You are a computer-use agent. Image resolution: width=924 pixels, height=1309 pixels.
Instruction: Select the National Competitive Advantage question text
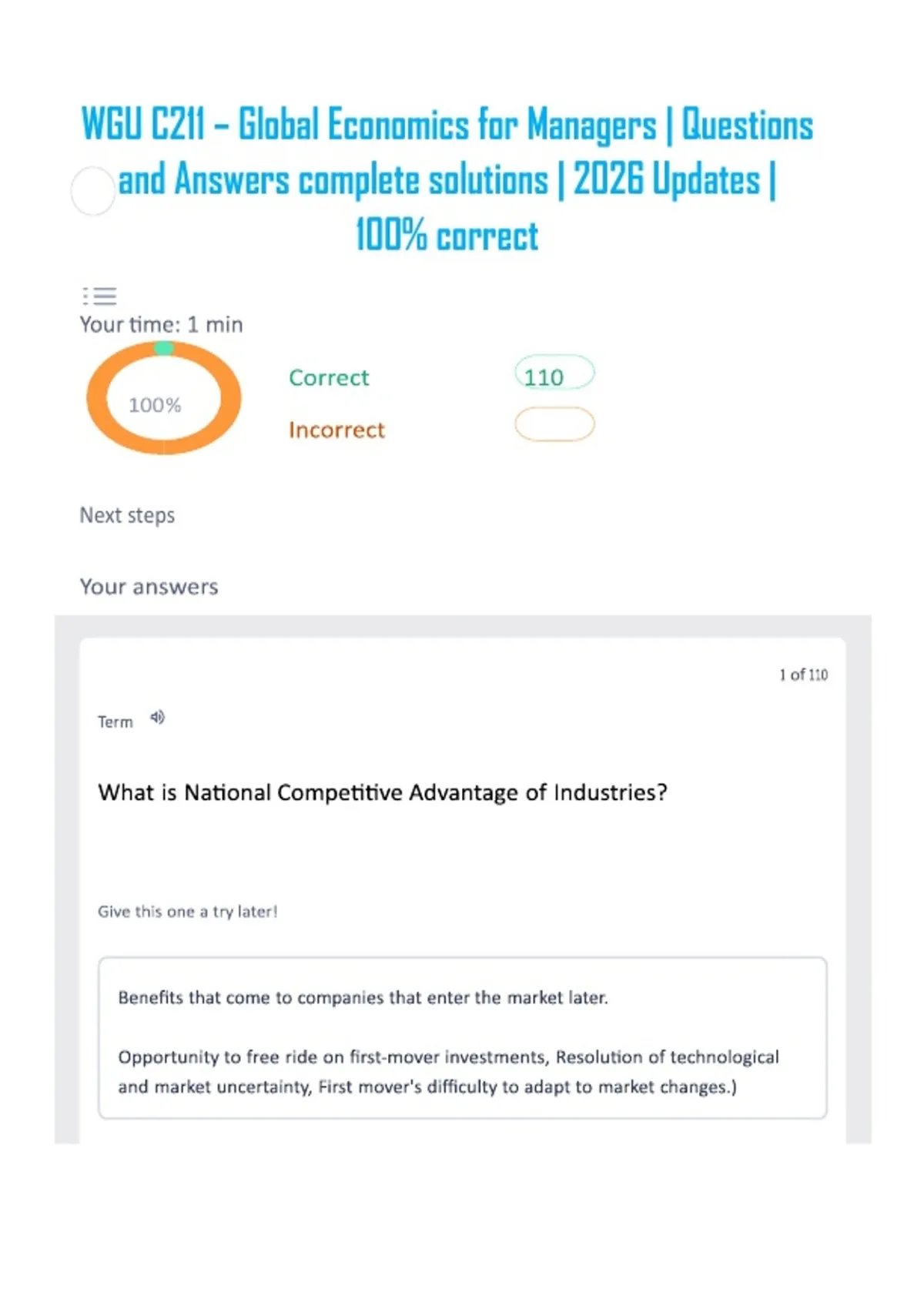383,792
